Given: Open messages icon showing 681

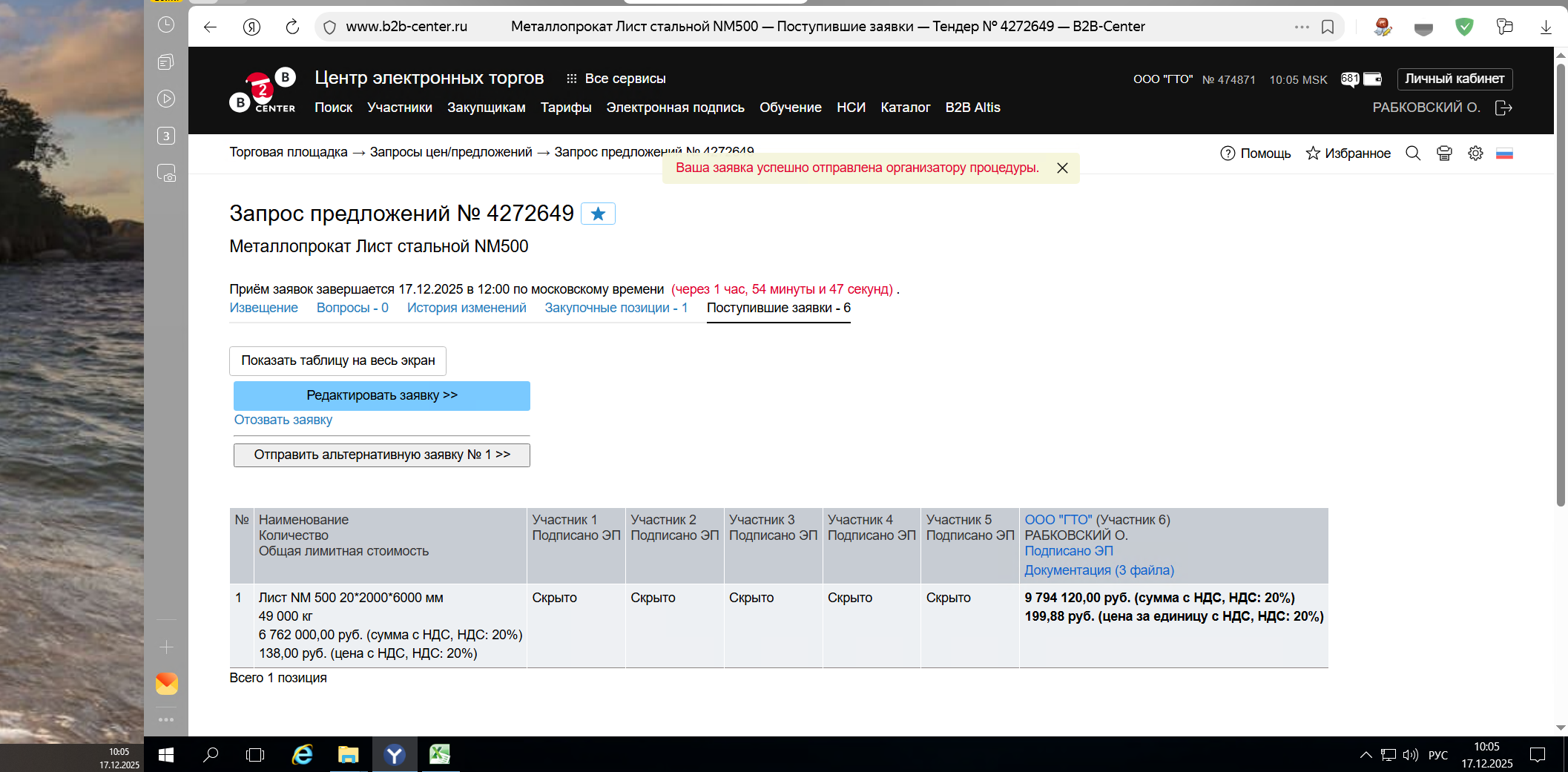Looking at the screenshot, I should 1350,79.
